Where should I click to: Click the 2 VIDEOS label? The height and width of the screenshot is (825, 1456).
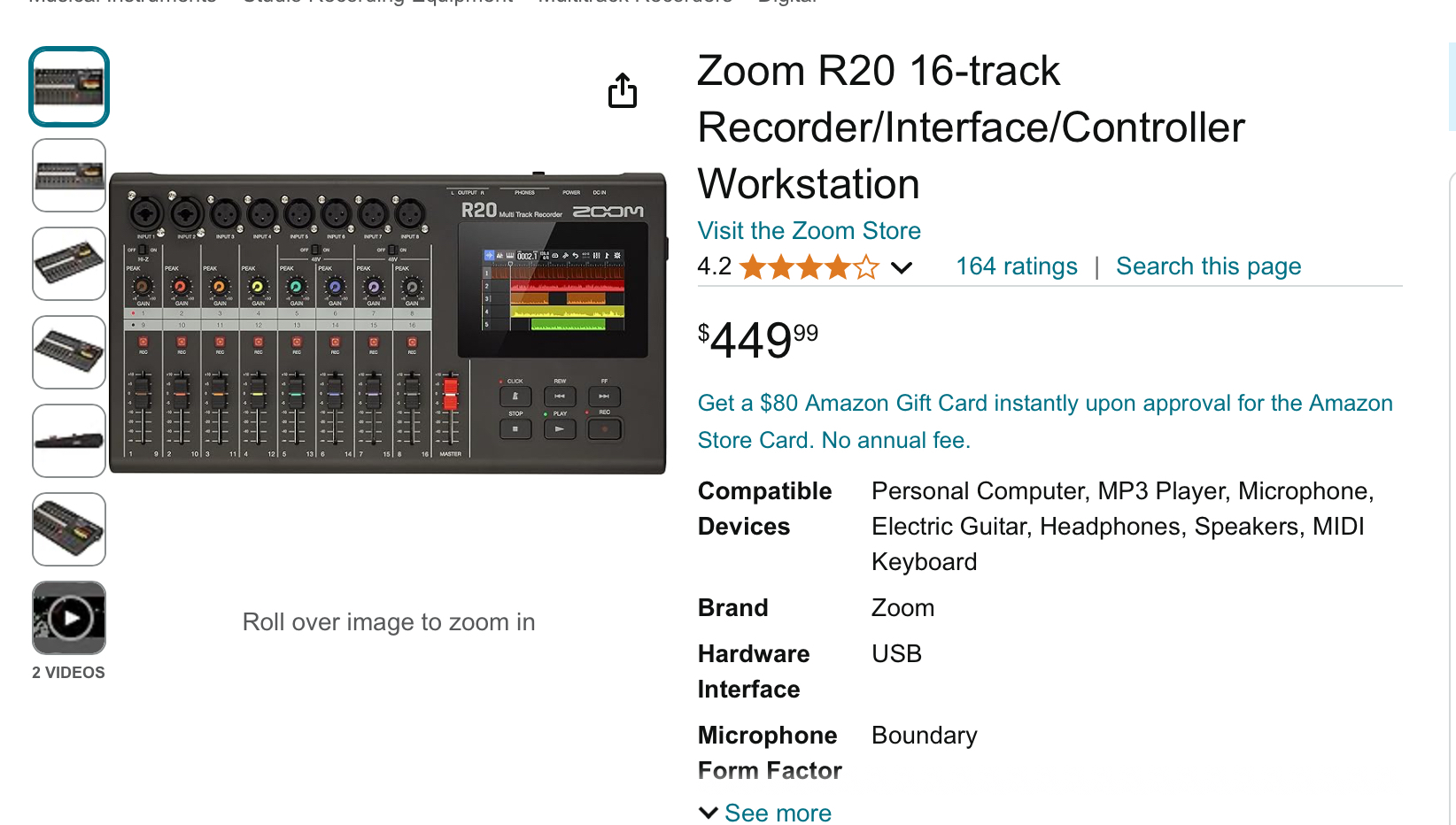click(x=68, y=673)
